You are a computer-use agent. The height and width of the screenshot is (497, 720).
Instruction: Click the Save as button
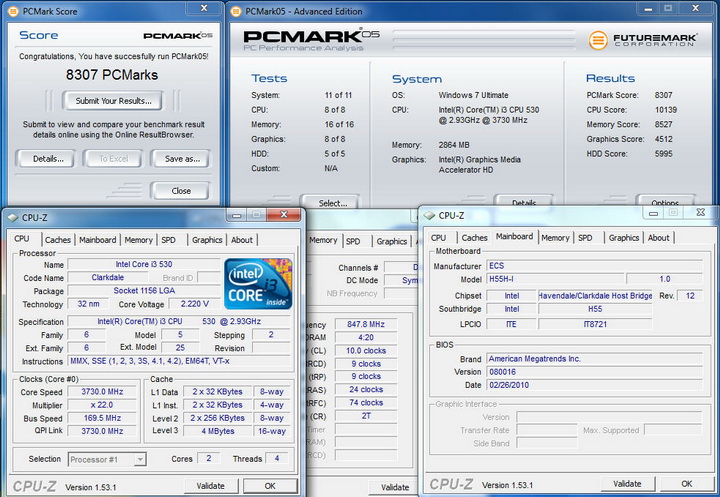181,159
